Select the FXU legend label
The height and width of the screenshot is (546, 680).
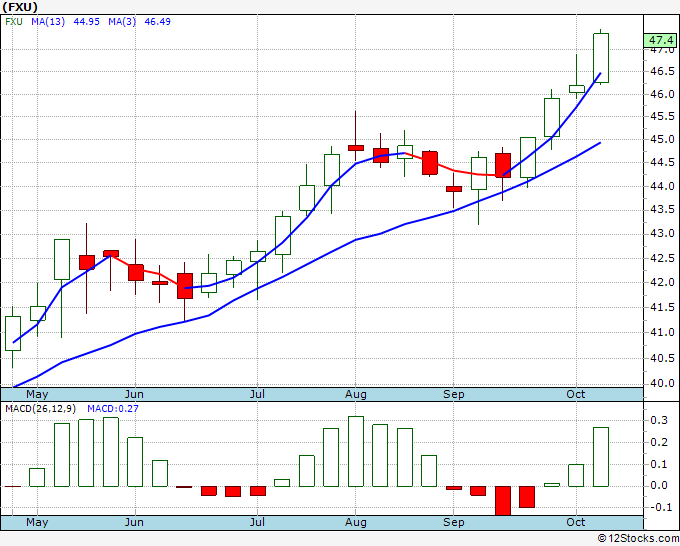click(14, 22)
